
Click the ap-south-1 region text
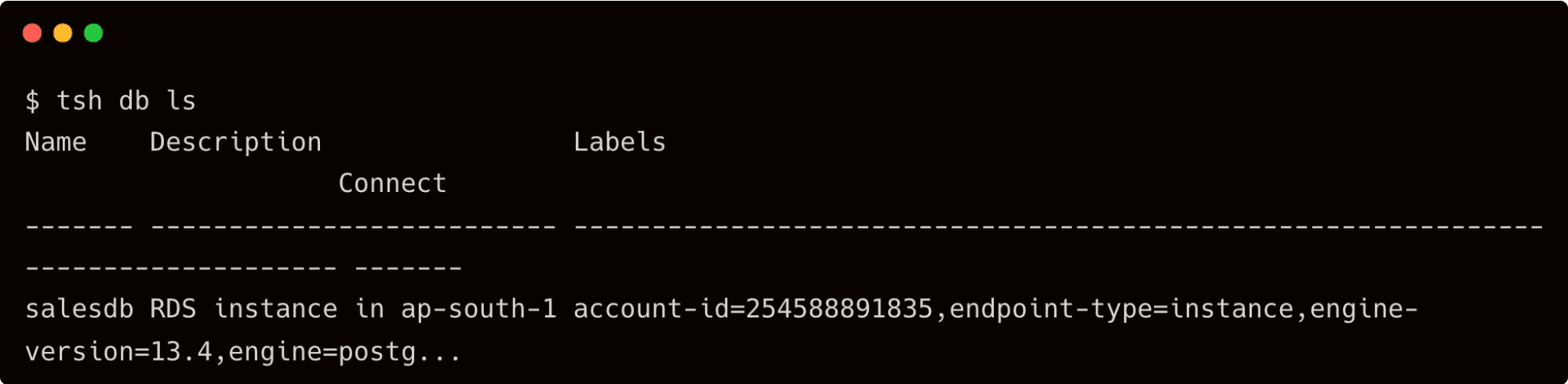click(x=478, y=309)
